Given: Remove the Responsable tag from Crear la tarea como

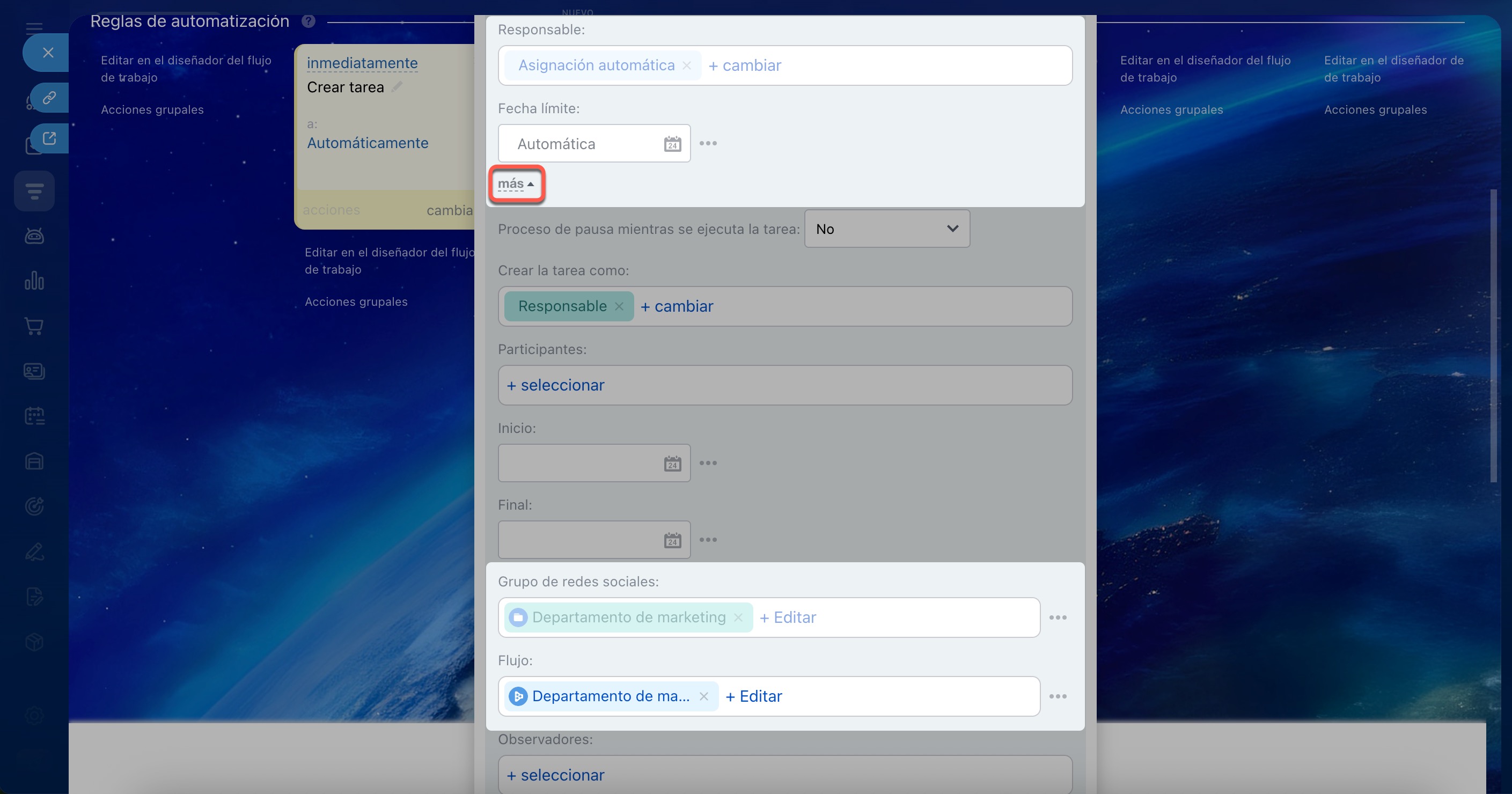Looking at the screenshot, I should pos(619,306).
